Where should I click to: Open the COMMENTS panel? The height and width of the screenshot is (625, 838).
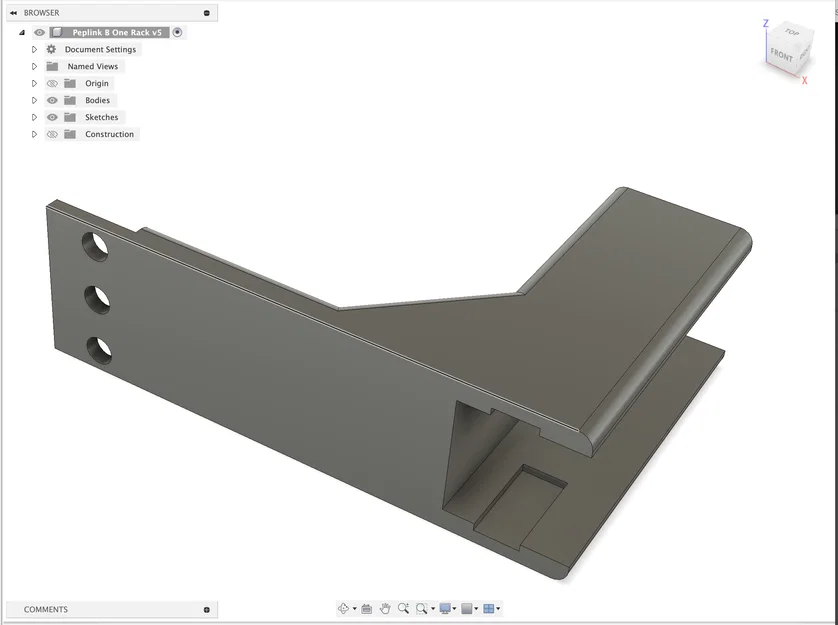pyautogui.click(x=45, y=609)
